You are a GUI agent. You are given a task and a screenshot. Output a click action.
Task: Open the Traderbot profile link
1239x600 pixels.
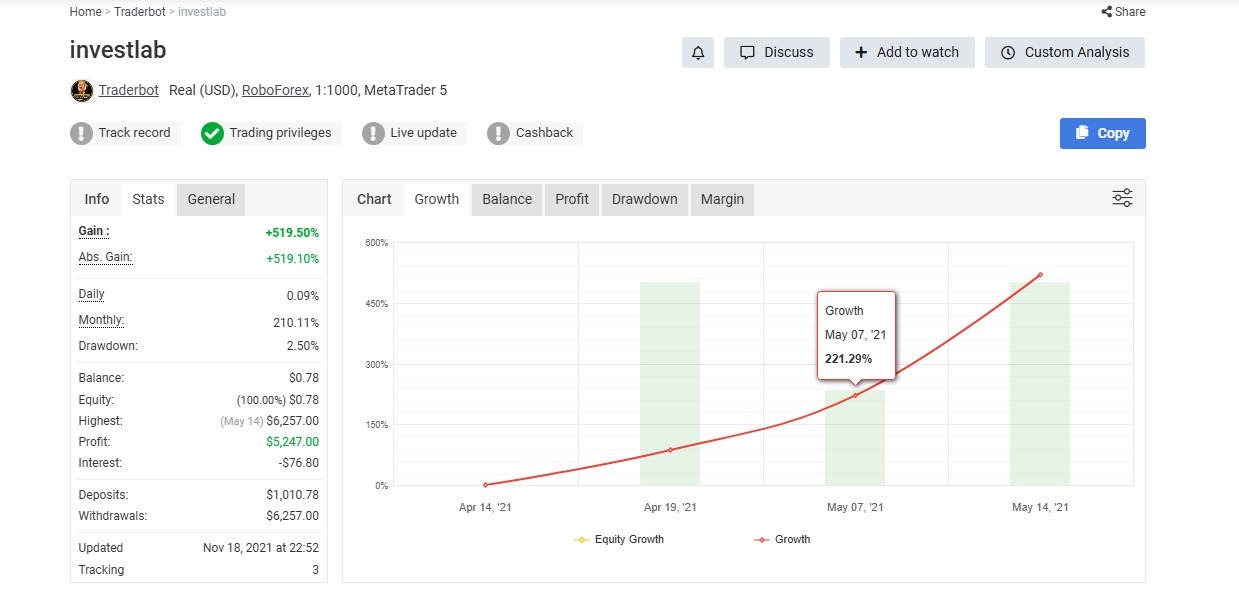[128, 90]
